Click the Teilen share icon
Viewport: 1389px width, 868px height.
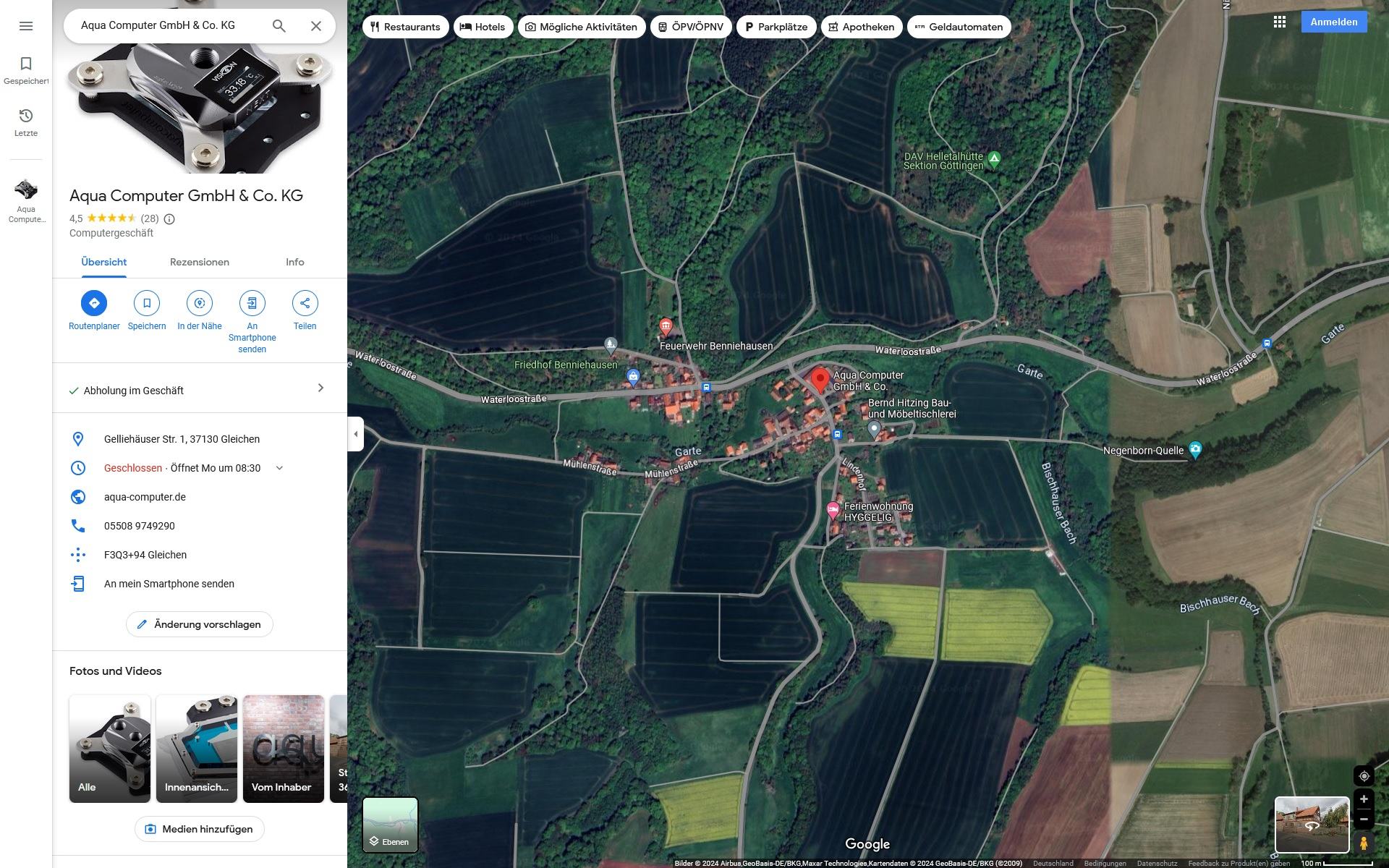[305, 303]
